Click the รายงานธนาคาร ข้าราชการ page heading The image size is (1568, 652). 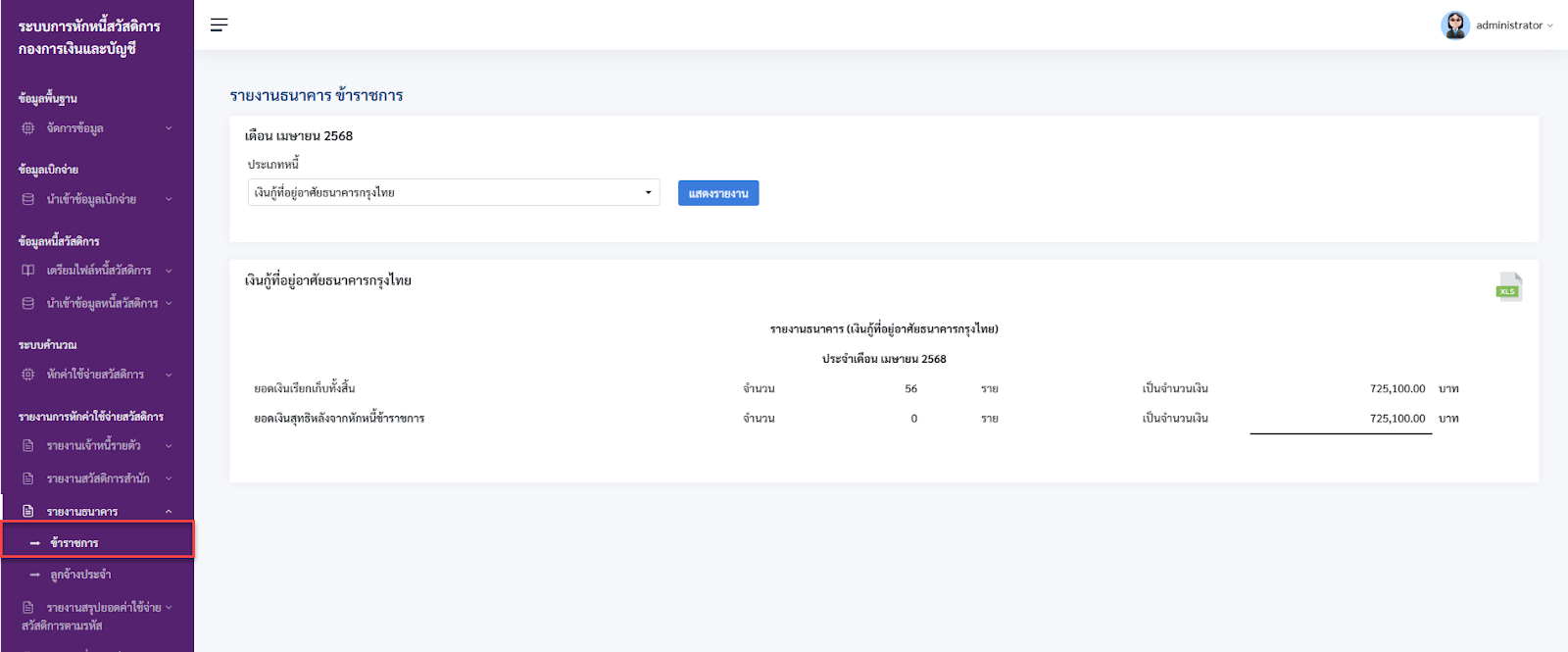(317, 95)
